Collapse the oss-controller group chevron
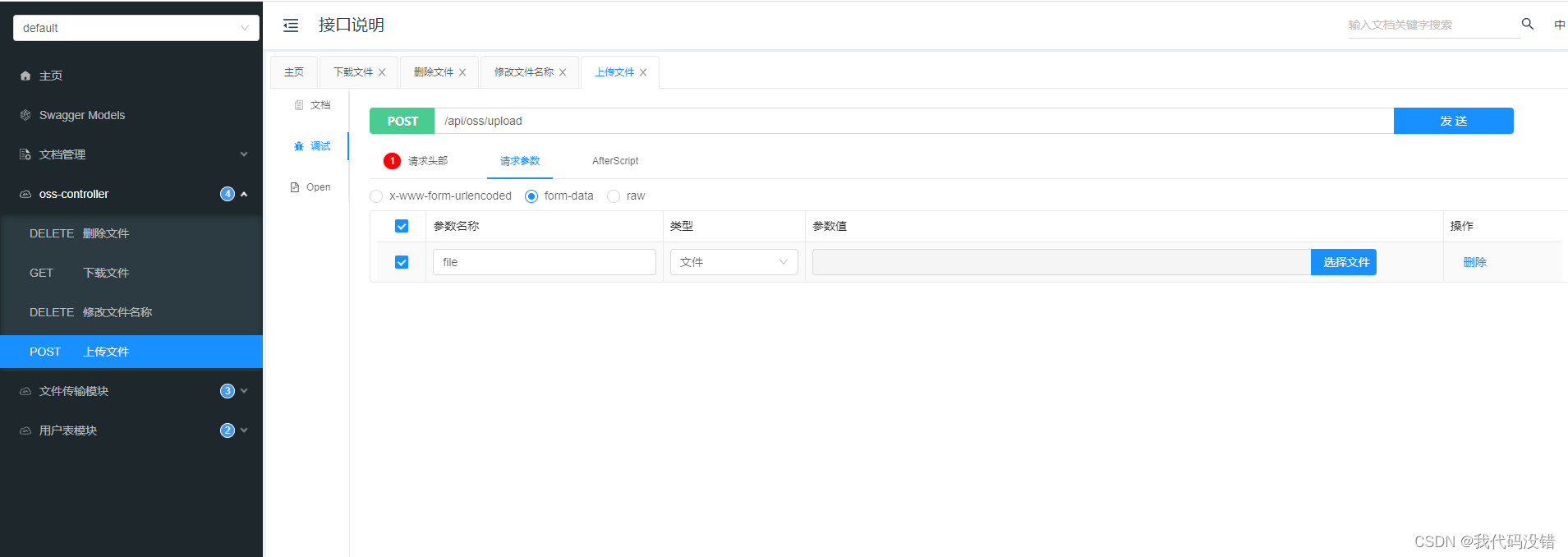The image size is (1568, 557). click(x=244, y=194)
